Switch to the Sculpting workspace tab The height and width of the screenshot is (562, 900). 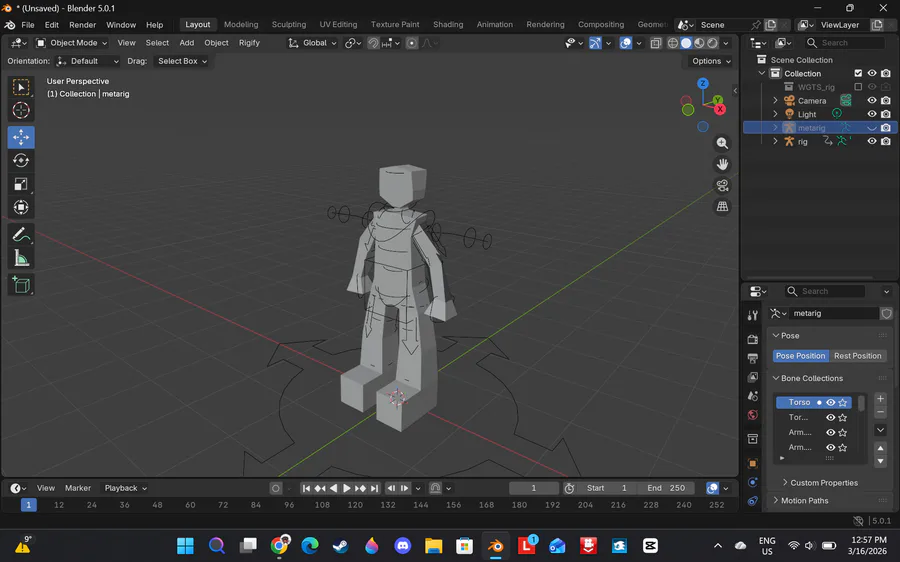[x=289, y=24]
